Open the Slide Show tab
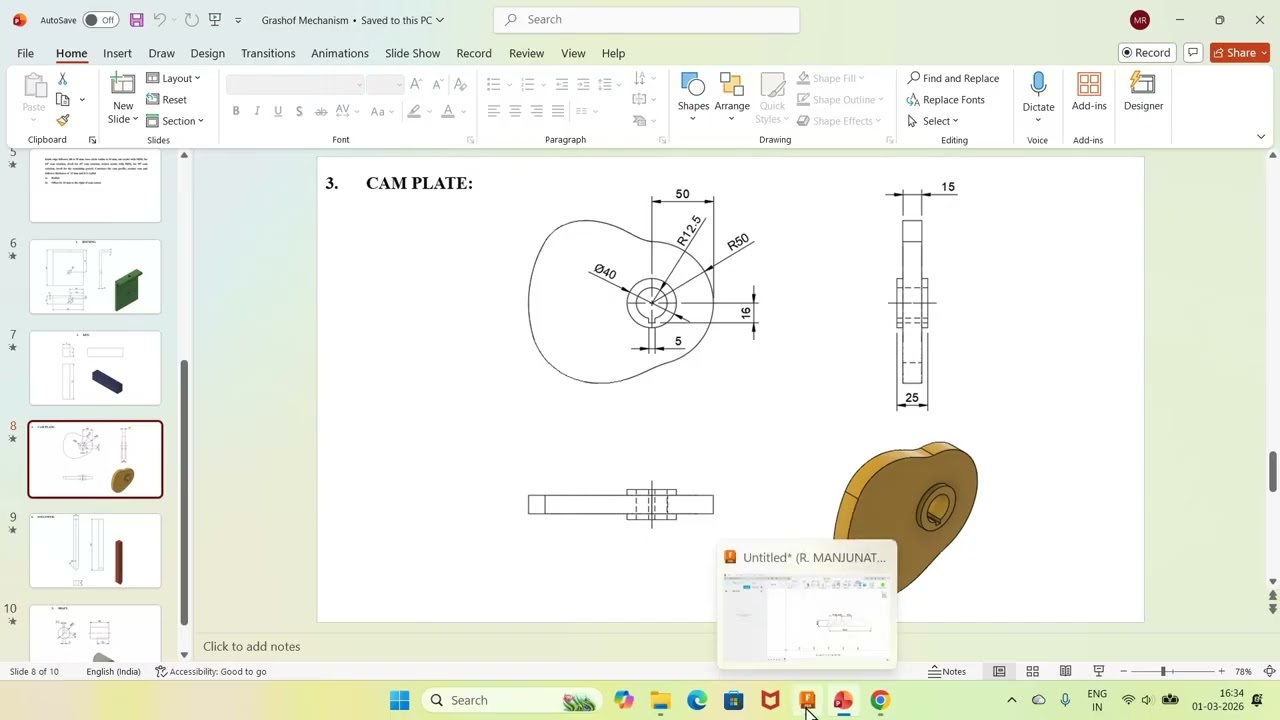 click(x=412, y=53)
